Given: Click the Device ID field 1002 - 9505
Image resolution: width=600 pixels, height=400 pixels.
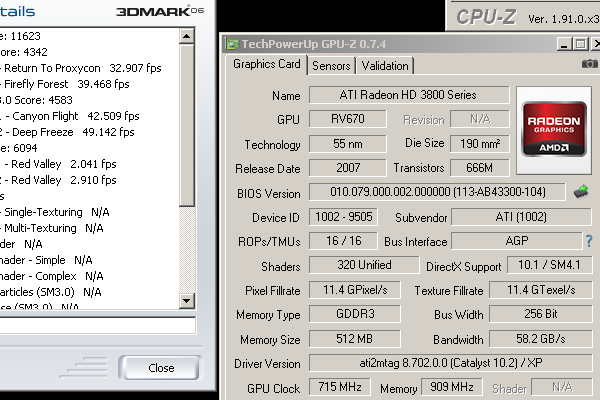Looking at the screenshot, I should pos(343,217).
